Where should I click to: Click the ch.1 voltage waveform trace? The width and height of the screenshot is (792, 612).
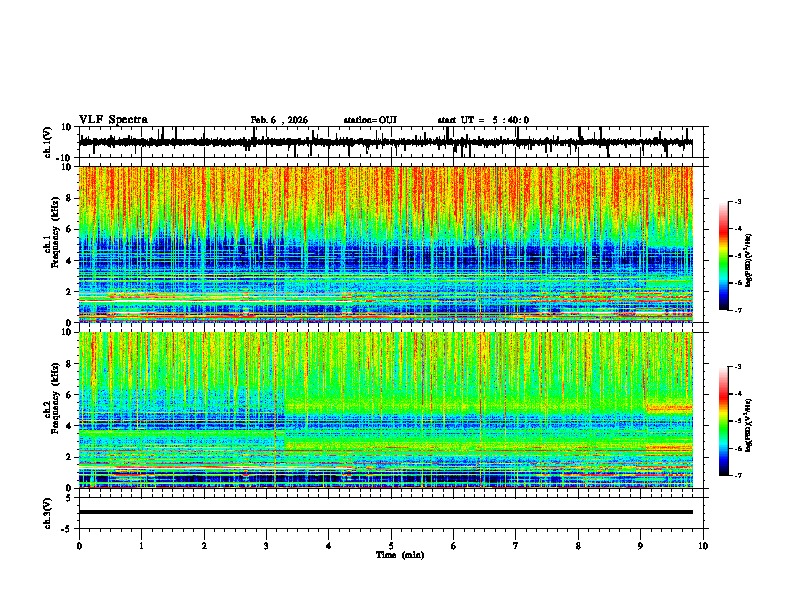click(x=385, y=142)
